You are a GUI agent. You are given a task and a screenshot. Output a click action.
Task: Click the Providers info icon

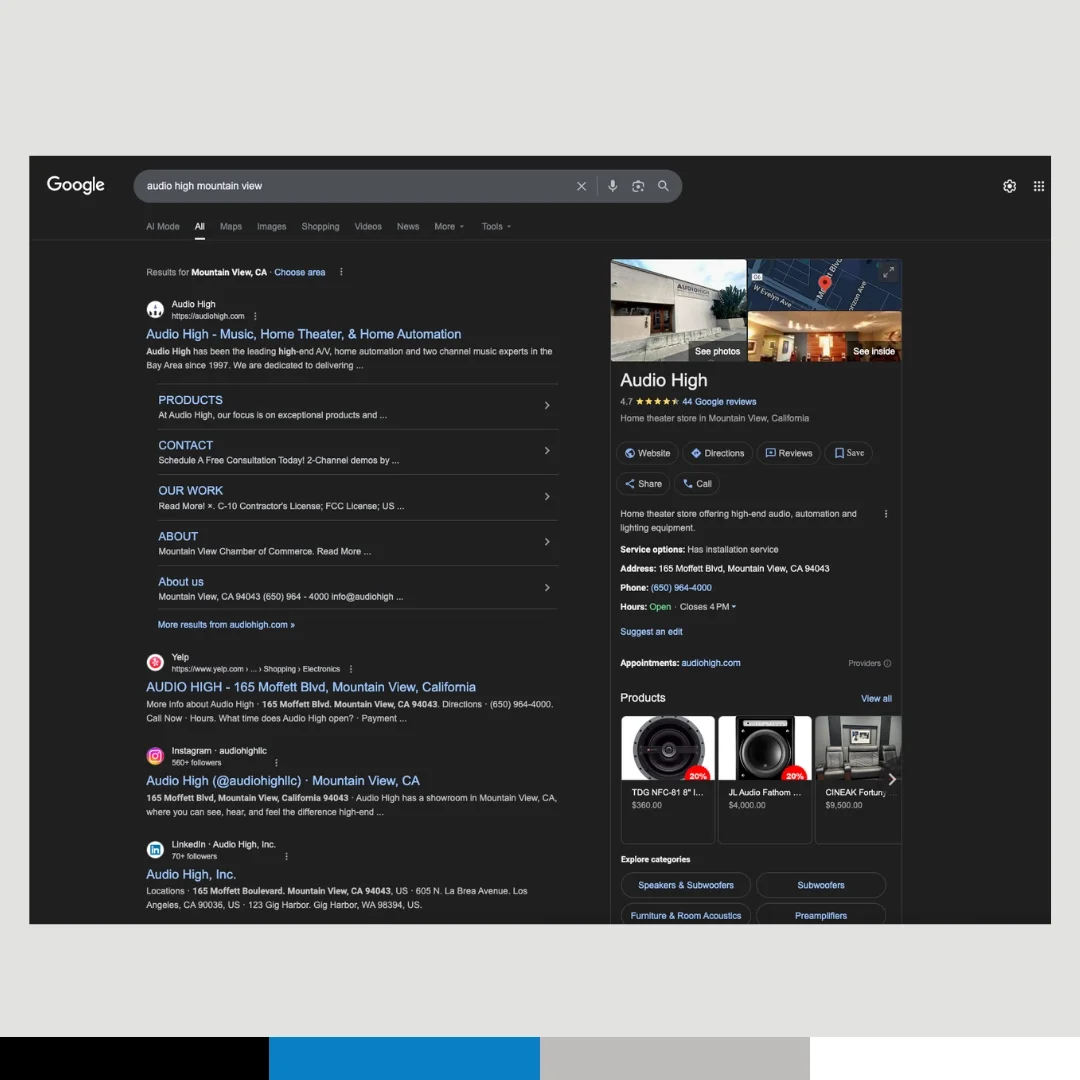coord(887,663)
